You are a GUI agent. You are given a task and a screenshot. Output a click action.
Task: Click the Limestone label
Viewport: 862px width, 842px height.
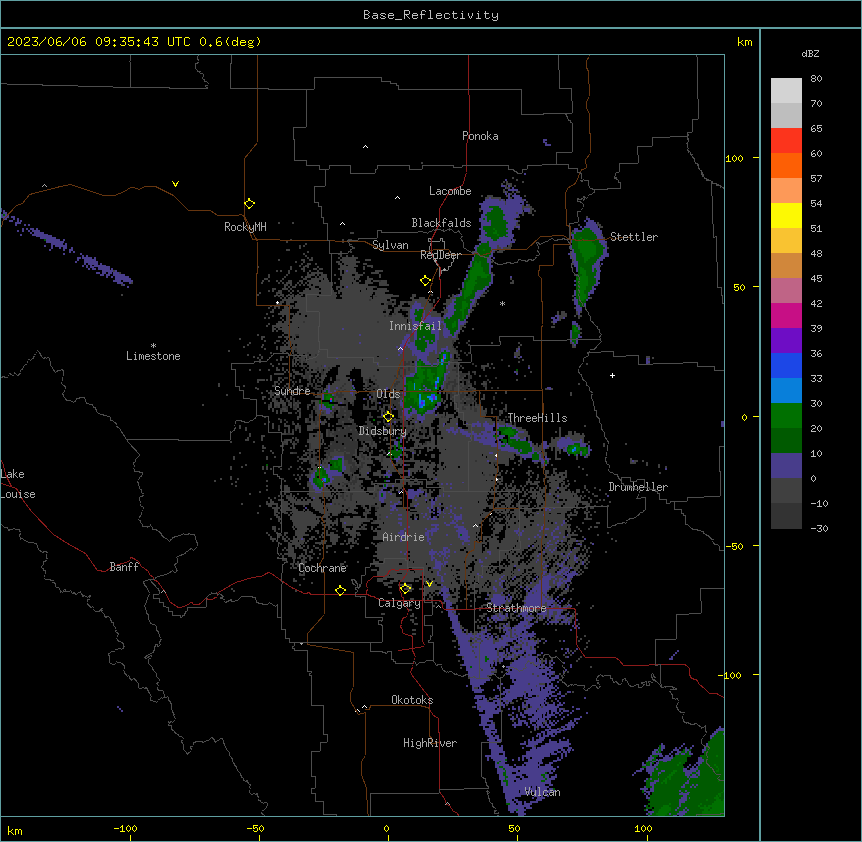click(153, 356)
